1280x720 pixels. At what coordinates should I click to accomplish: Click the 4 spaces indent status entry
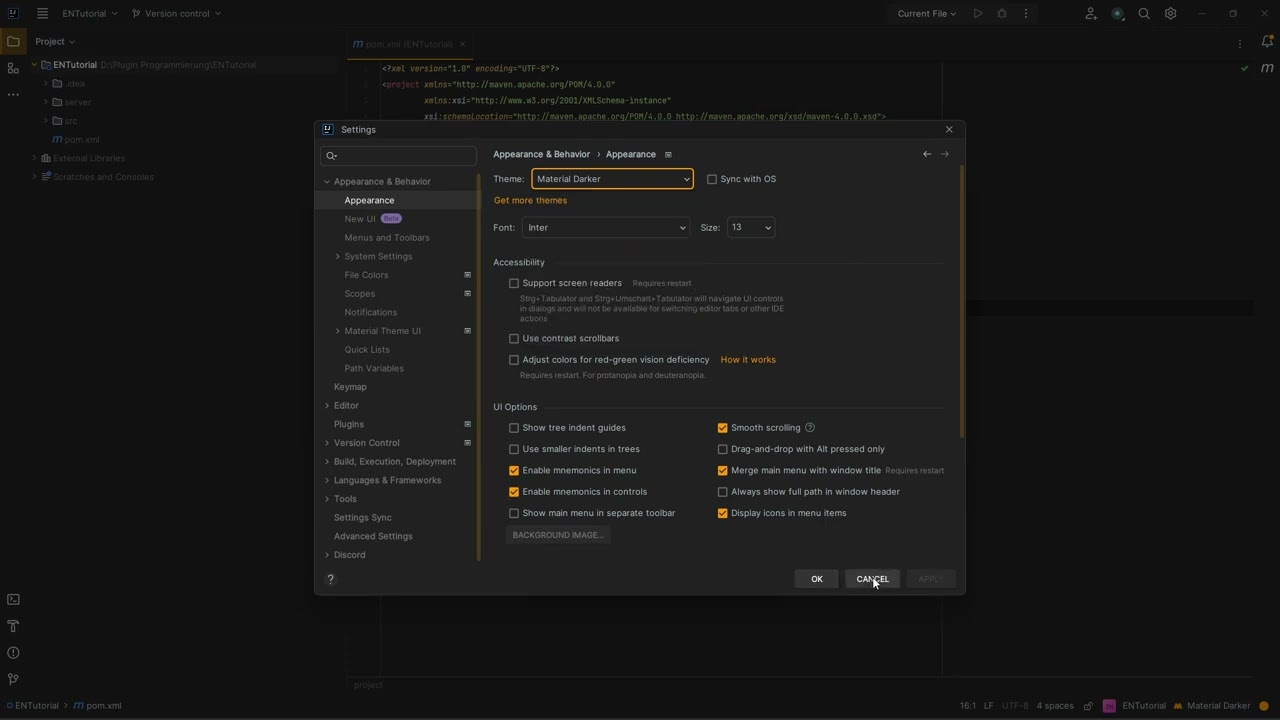pyautogui.click(x=1055, y=706)
